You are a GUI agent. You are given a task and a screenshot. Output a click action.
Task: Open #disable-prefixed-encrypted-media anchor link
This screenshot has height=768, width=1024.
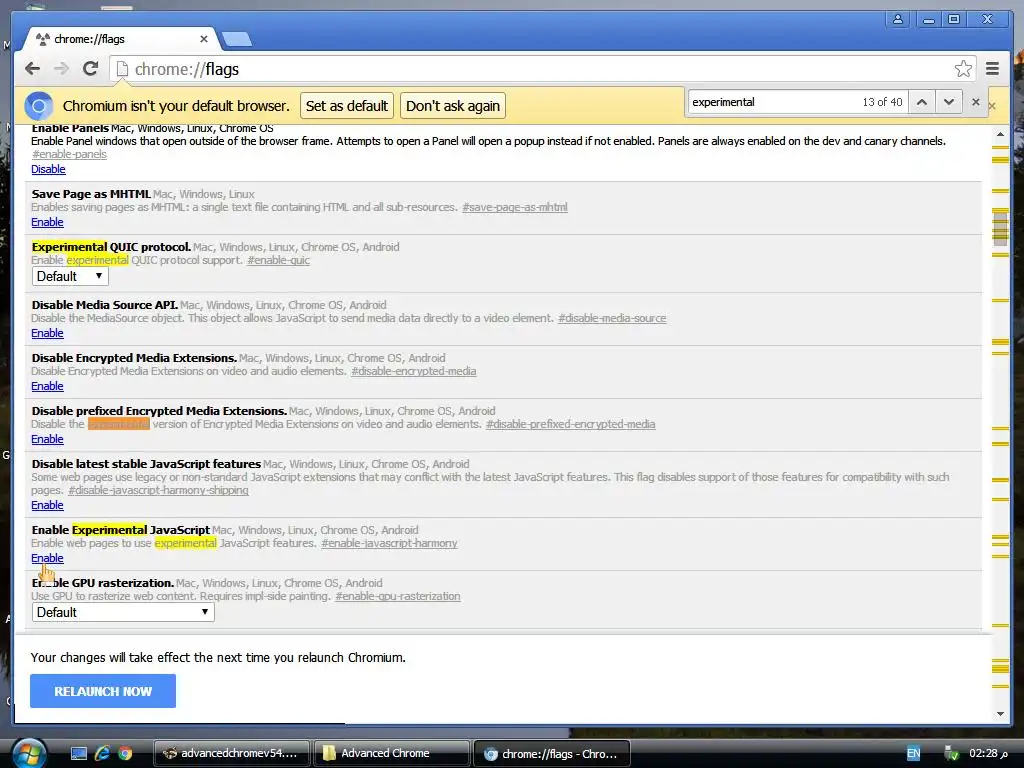tap(570, 424)
